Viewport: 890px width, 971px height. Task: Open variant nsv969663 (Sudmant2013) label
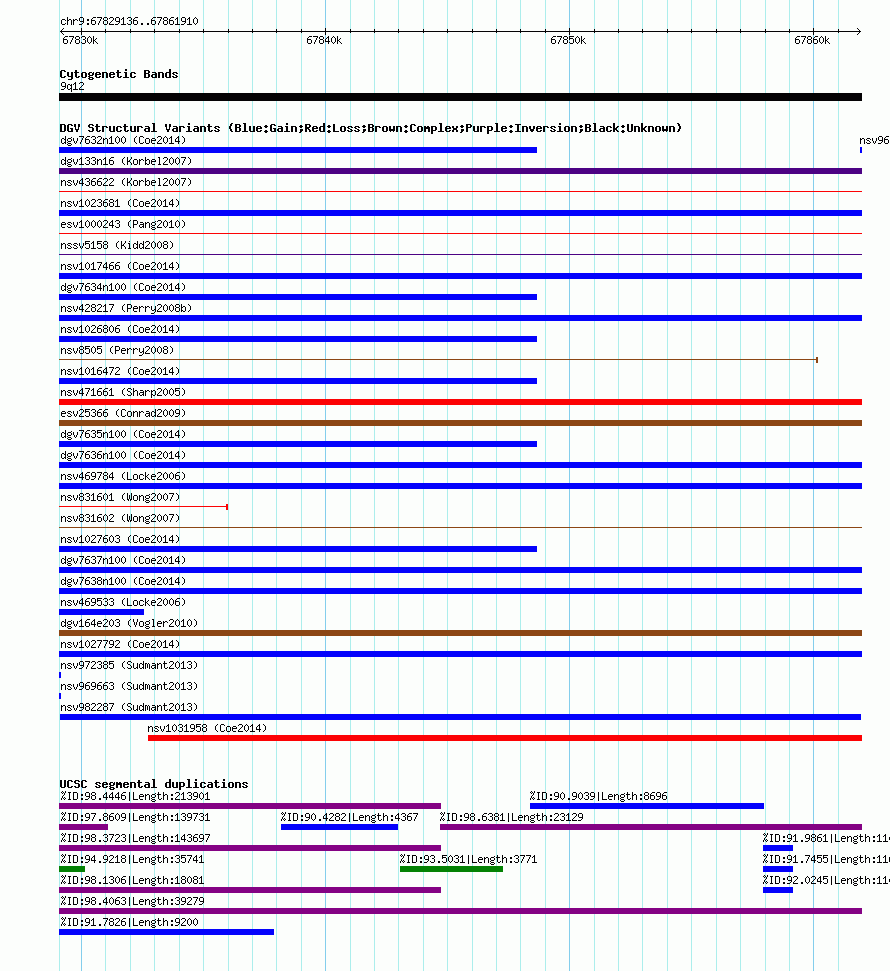click(x=129, y=687)
